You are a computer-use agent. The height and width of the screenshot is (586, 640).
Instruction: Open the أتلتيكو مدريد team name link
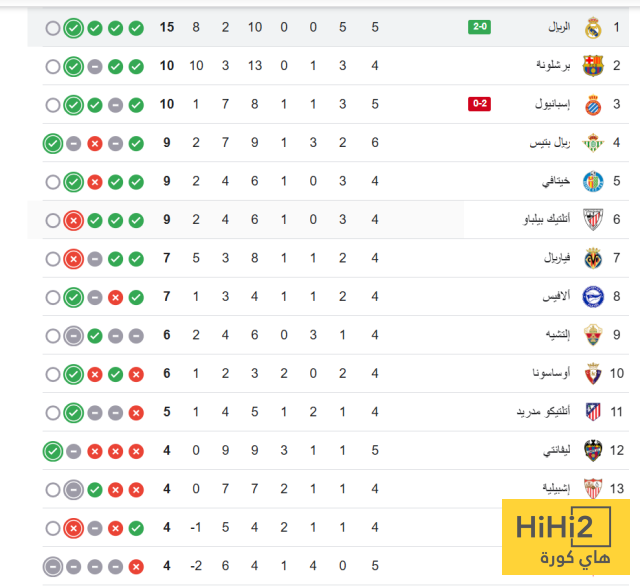(543, 411)
